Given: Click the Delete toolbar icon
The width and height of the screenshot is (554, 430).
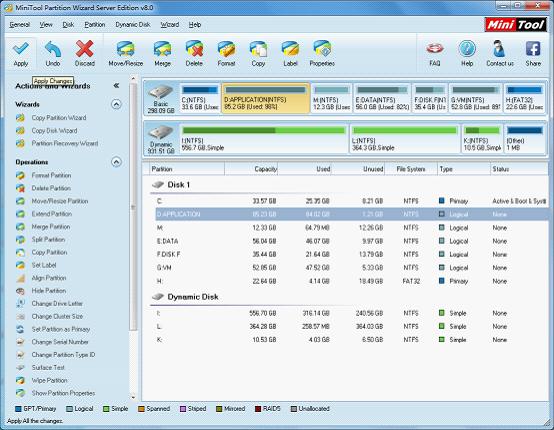Looking at the screenshot, I should tap(194, 53).
